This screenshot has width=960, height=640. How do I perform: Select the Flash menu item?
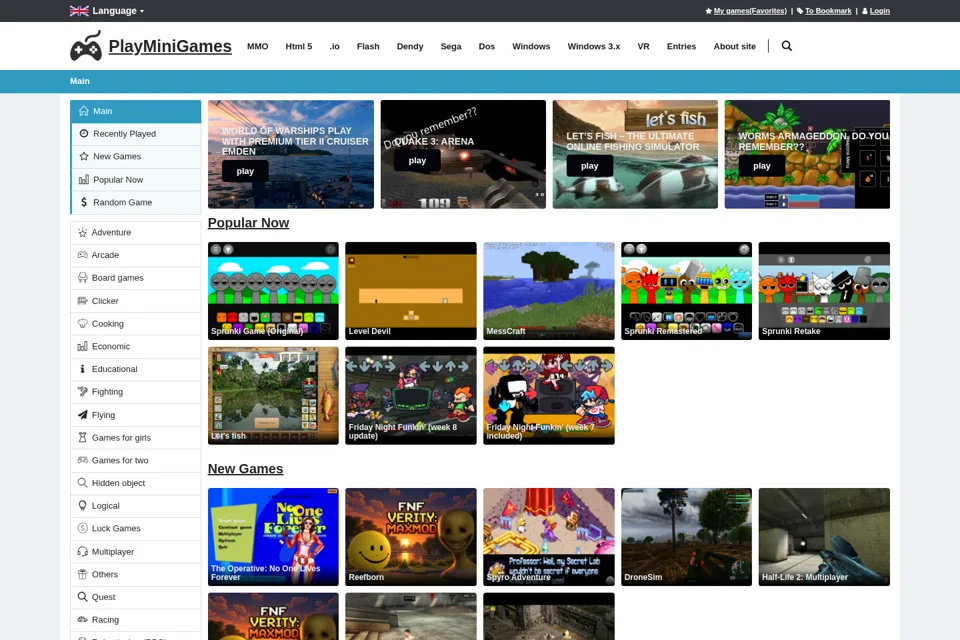coord(368,46)
